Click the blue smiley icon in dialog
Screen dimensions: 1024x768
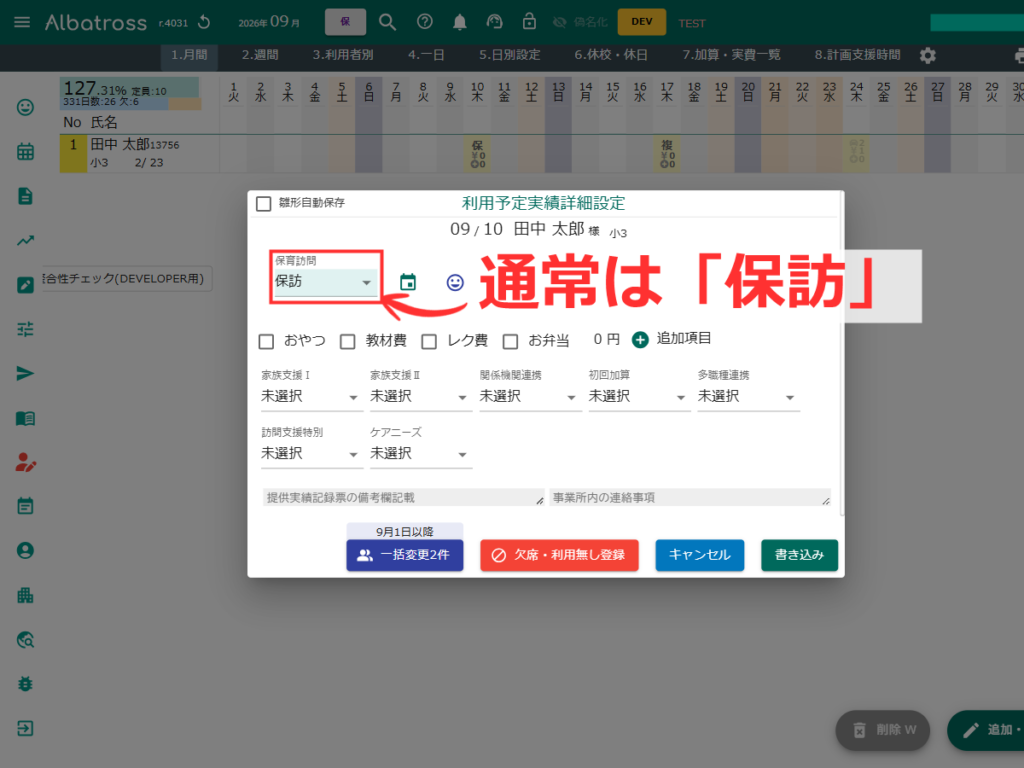click(x=455, y=282)
